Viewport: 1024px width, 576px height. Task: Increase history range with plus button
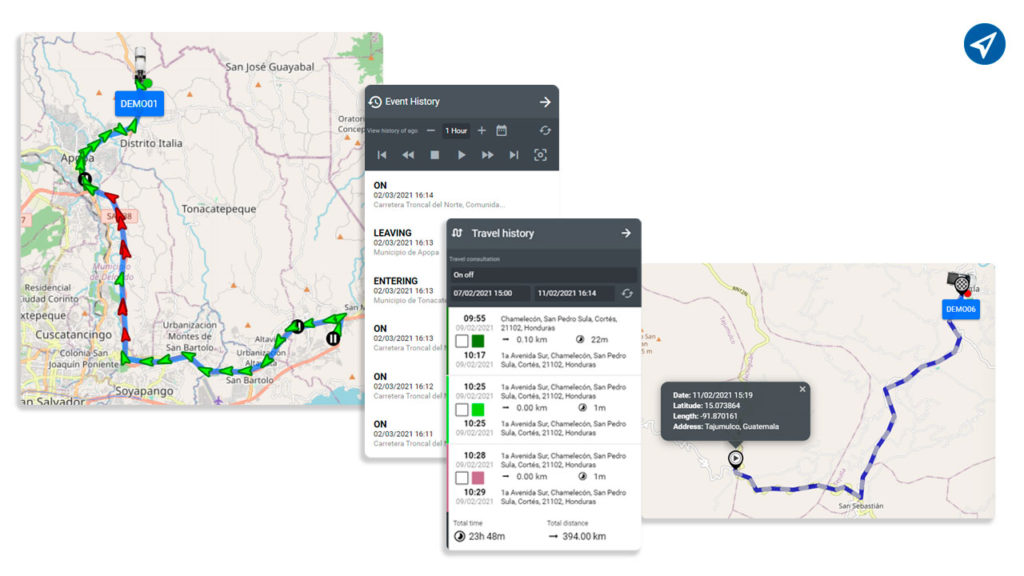481,131
